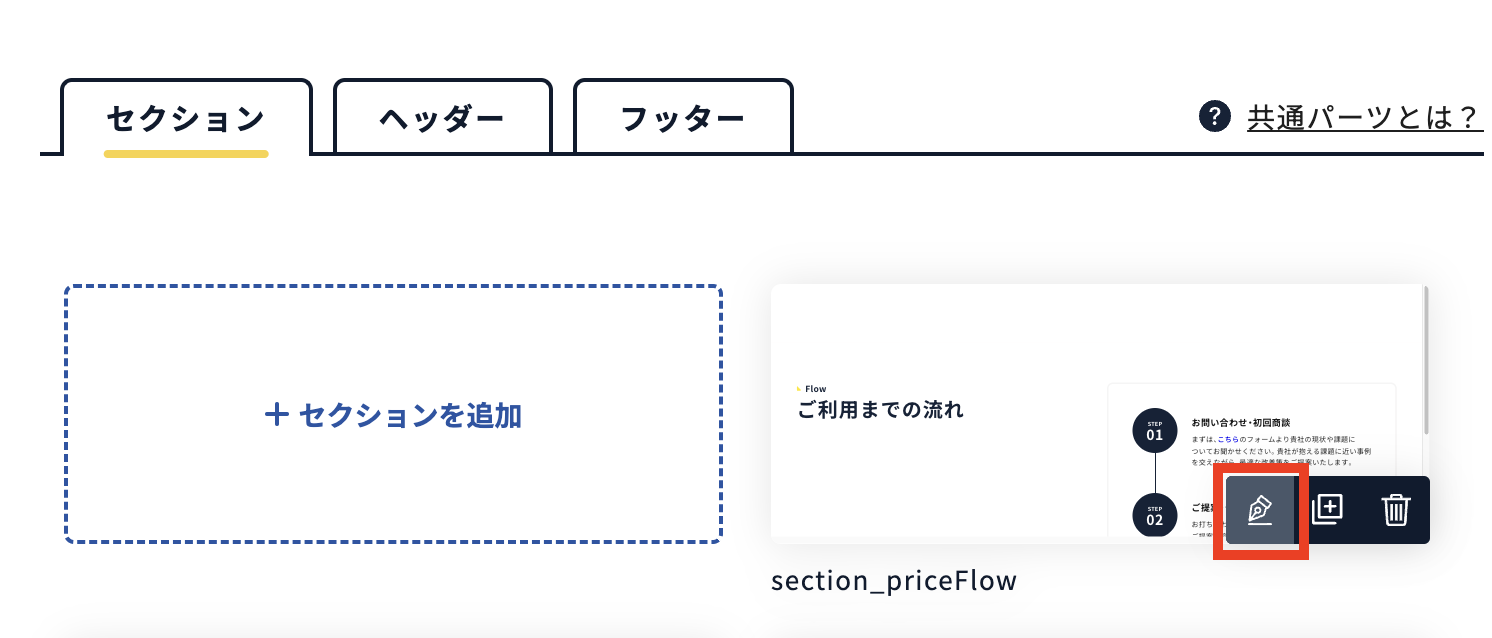Duplicate the section_priceFlow section

1326,510
